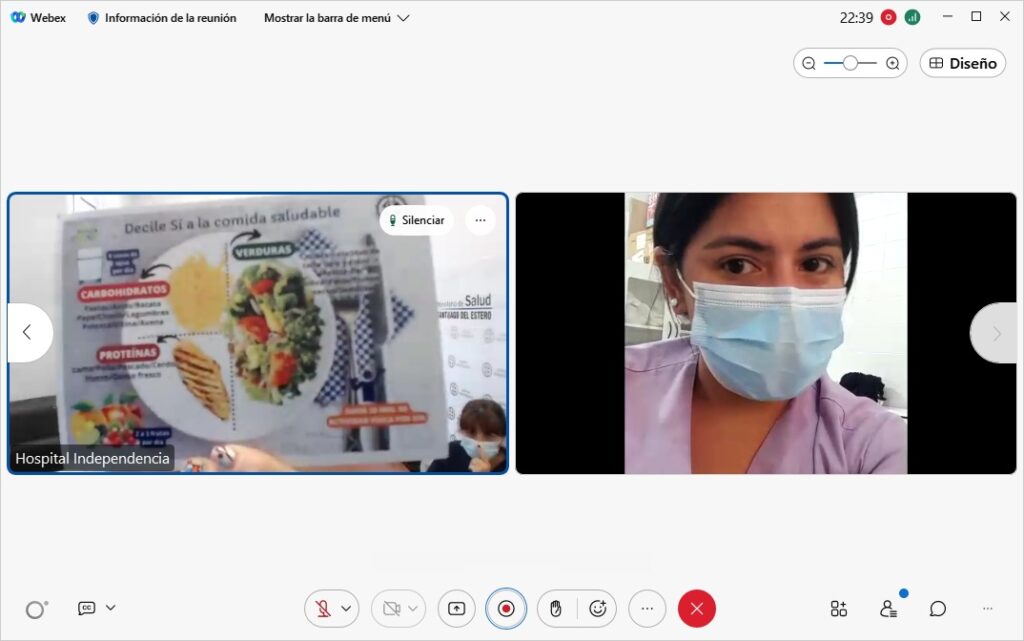Adjust the video zoom slider
This screenshot has height=641, width=1024.
tap(850, 62)
